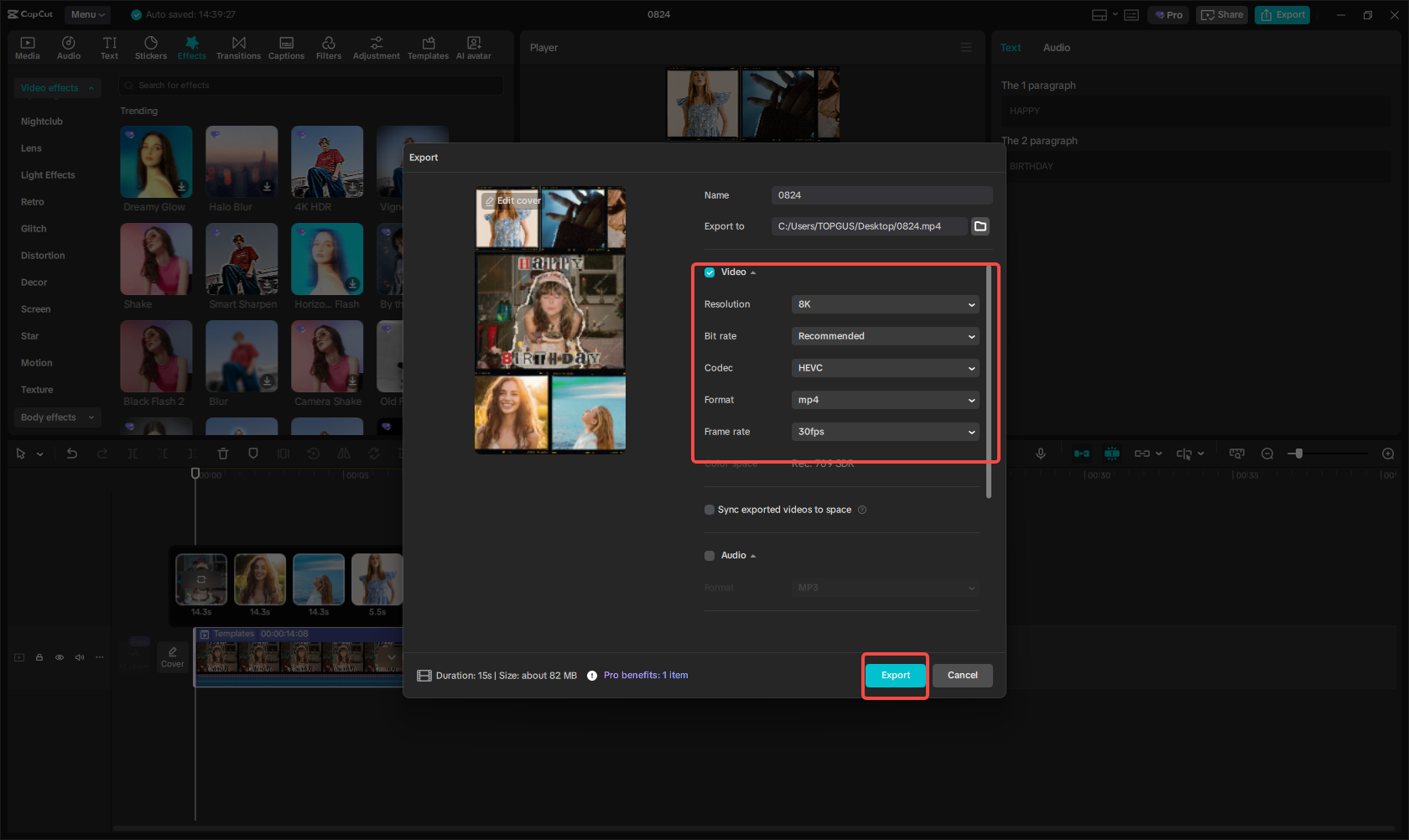The image size is (1409, 840).
Task: Open the Transitions panel
Action: [x=238, y=46]
